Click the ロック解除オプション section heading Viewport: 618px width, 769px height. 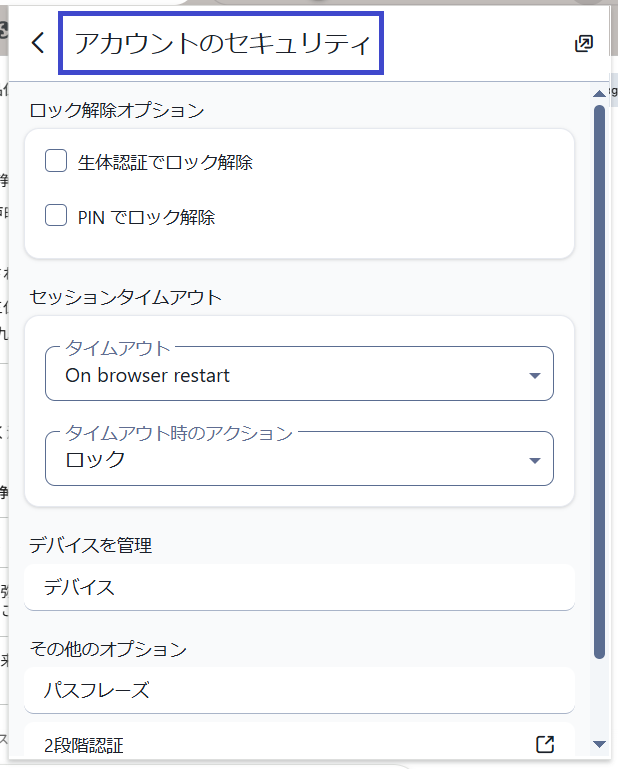117,110
